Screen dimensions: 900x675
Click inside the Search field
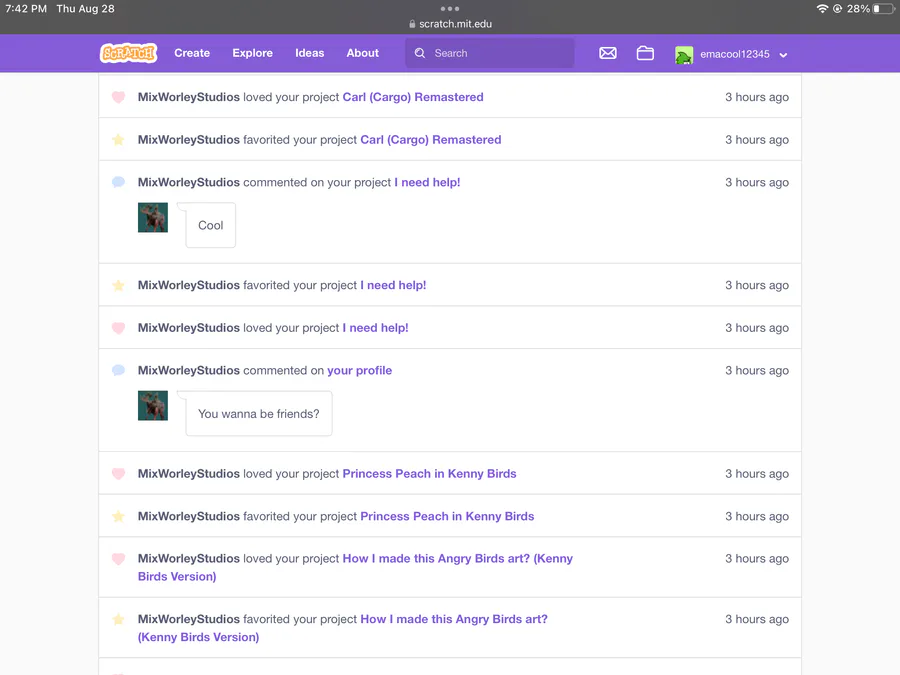click(490, 53)
